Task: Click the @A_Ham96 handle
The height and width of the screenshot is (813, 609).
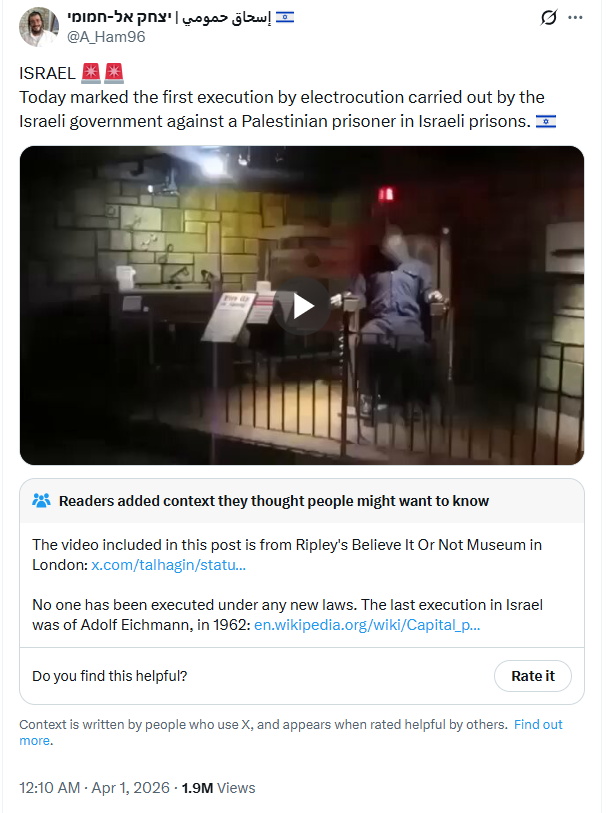Action: (106, 37)
